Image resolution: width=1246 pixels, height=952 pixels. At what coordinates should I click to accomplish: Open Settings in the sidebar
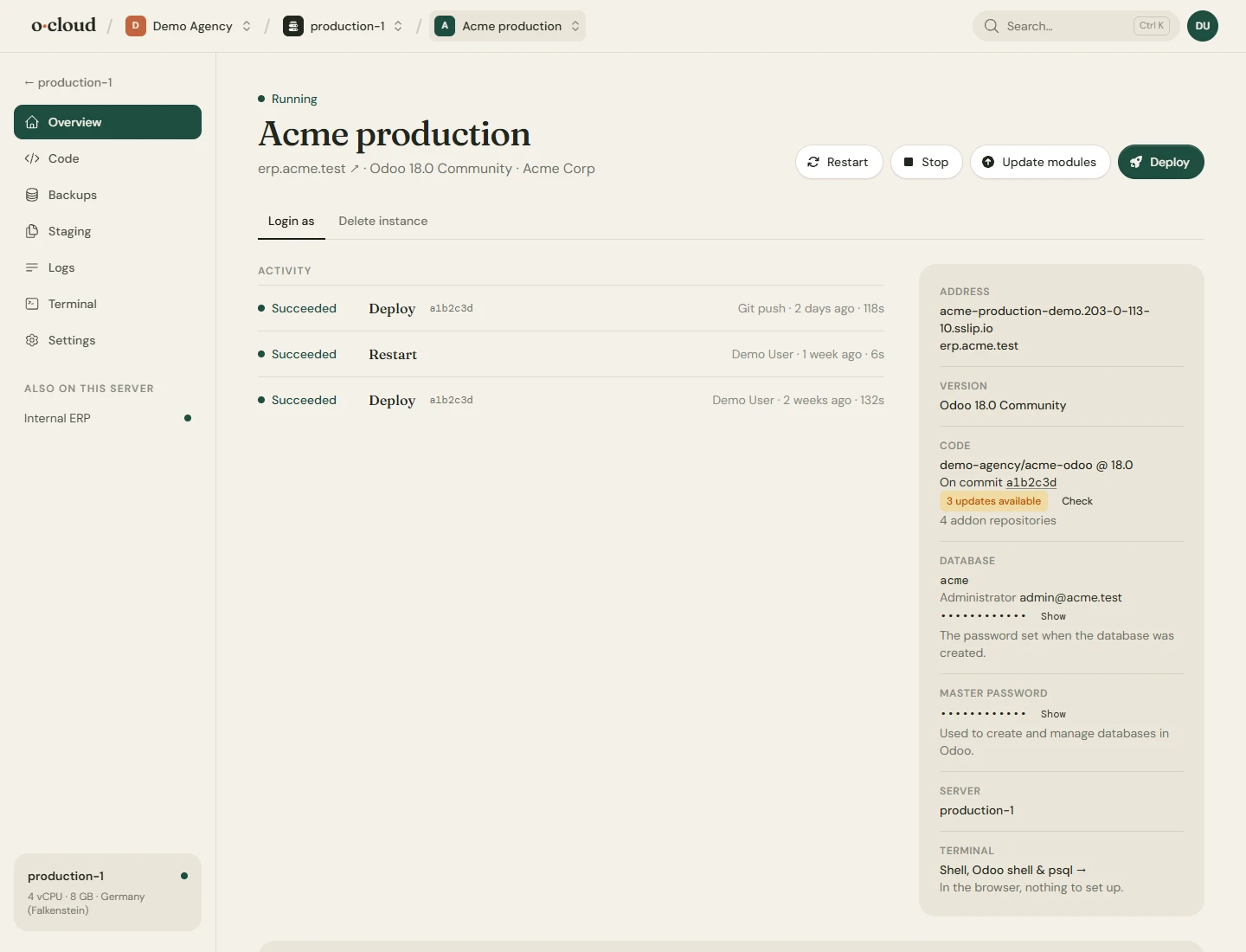point(107,340)
